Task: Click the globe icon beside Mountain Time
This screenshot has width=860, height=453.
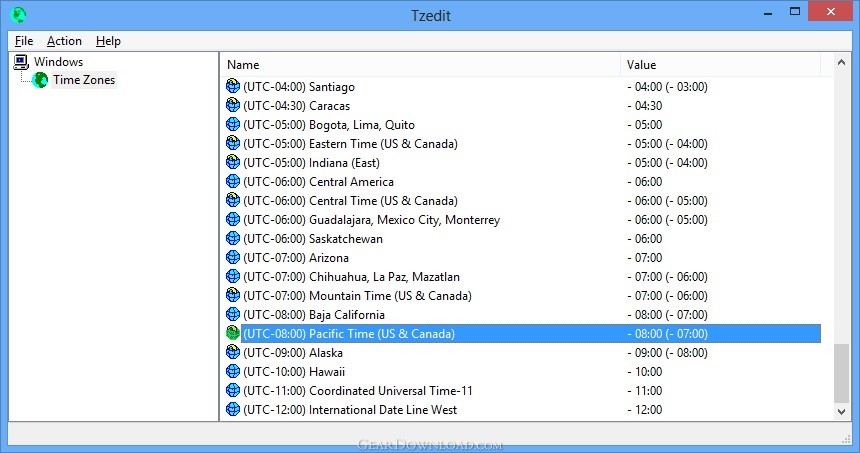Action: [233, 295]
